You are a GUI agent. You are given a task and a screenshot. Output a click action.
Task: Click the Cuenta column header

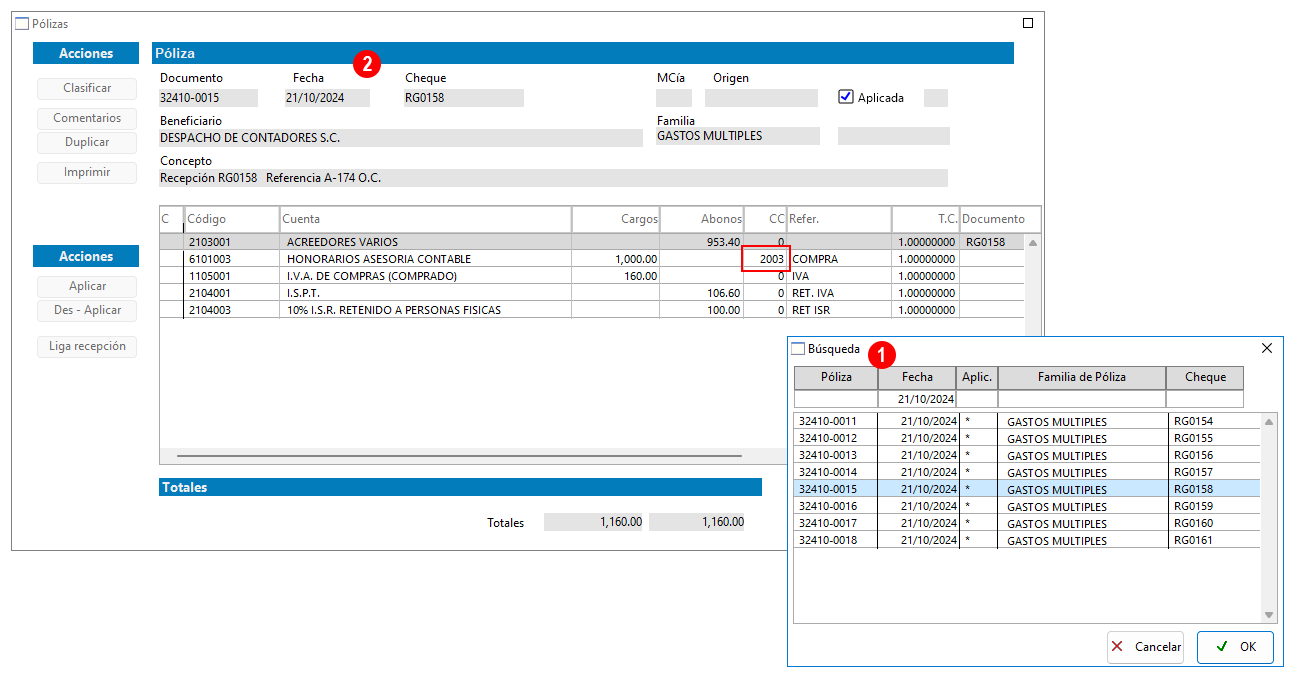425,219
